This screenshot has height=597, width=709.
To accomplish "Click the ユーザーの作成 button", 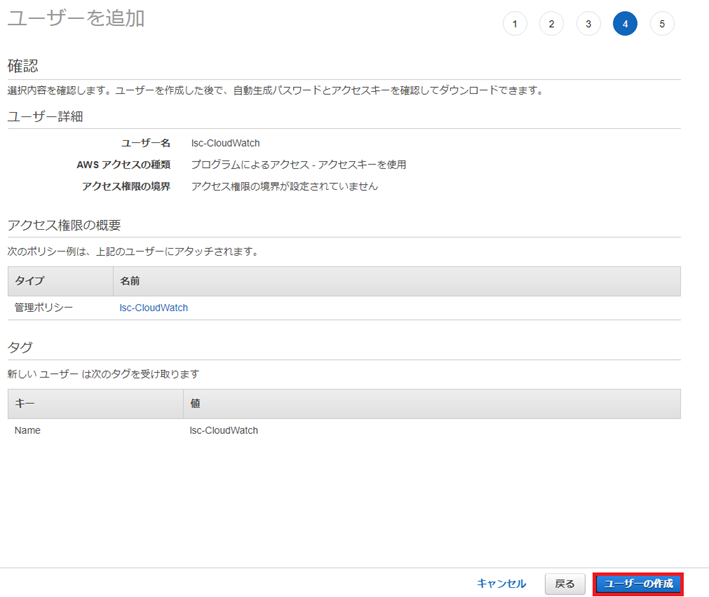I will pos(638,583).
